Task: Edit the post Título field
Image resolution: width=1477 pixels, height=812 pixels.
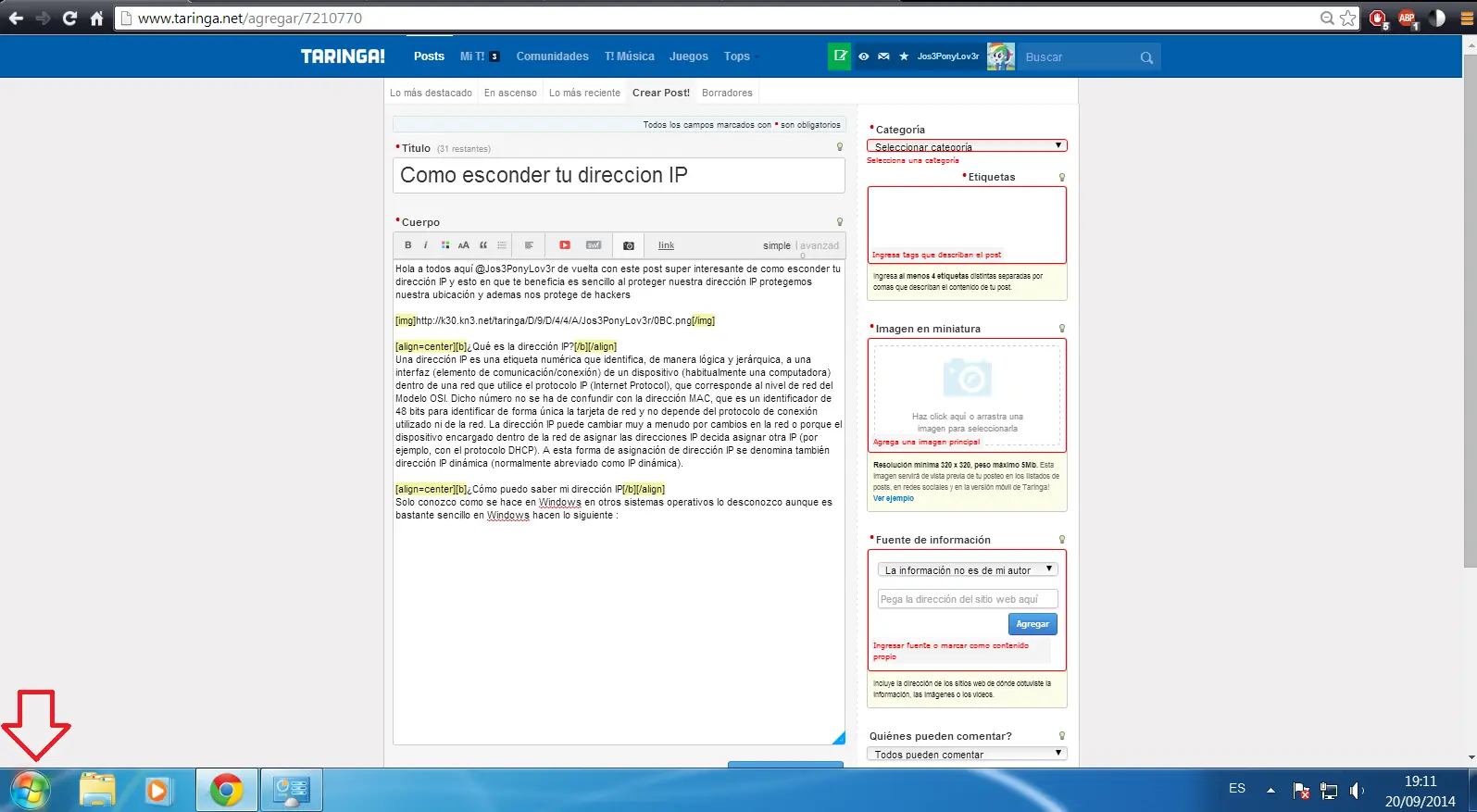Action: pos(619,175)
